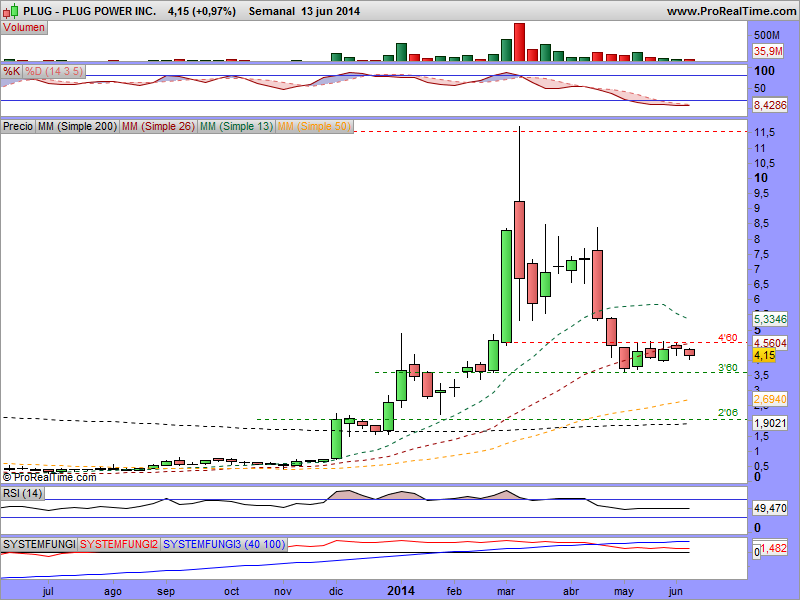Click the 3'60 support level label
The image size is (800, 600).
[x=728, y=368]
